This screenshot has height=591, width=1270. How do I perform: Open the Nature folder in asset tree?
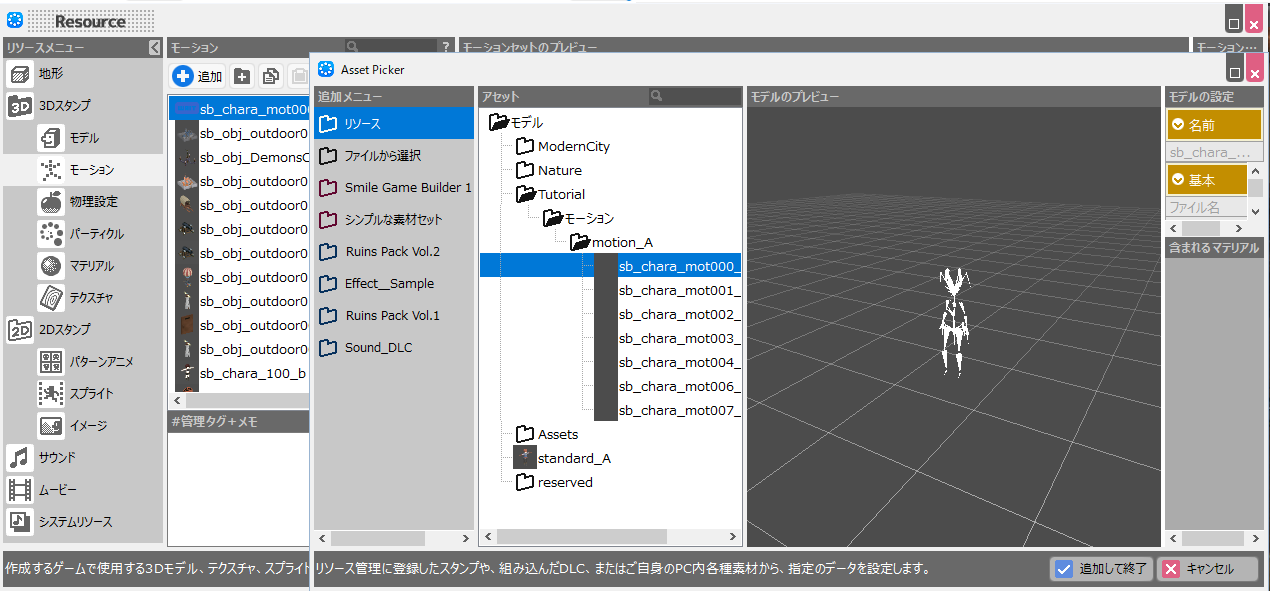click(x=558, y=170)
